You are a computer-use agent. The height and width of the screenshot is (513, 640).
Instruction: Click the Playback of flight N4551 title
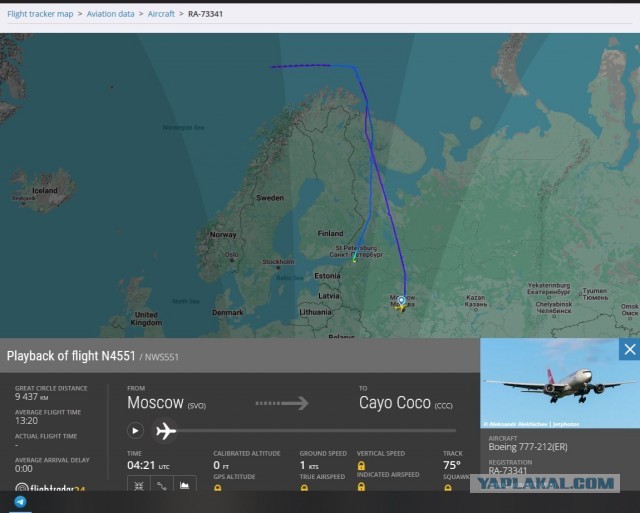(x=71, y=356)
